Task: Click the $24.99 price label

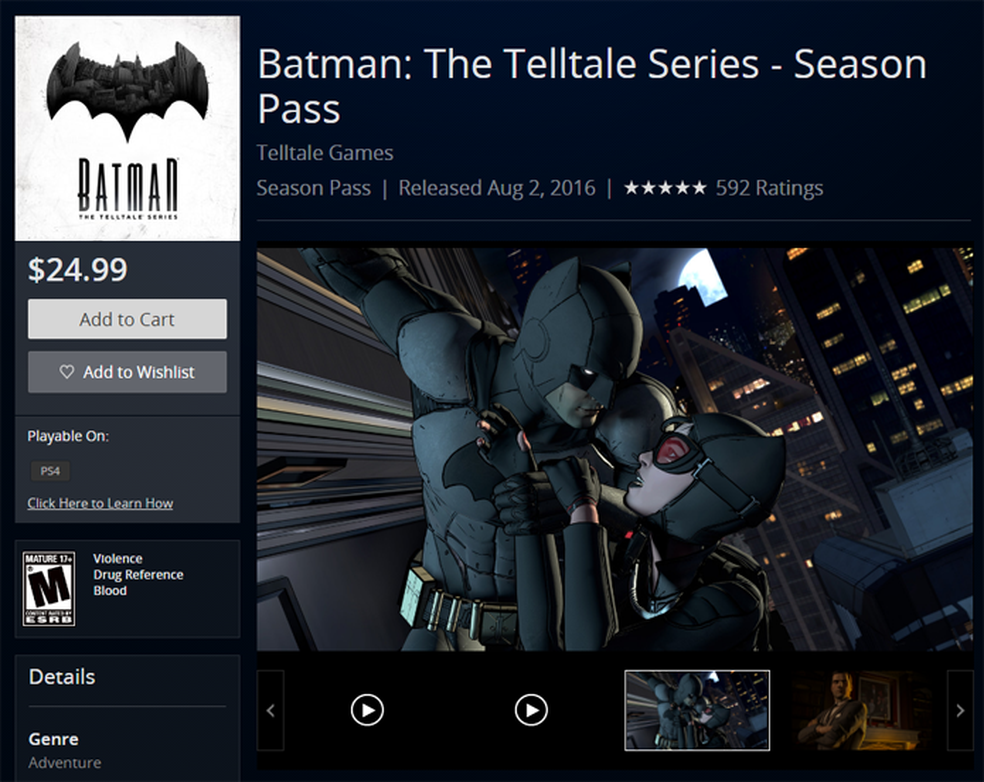Action: [x=76, y=269]
